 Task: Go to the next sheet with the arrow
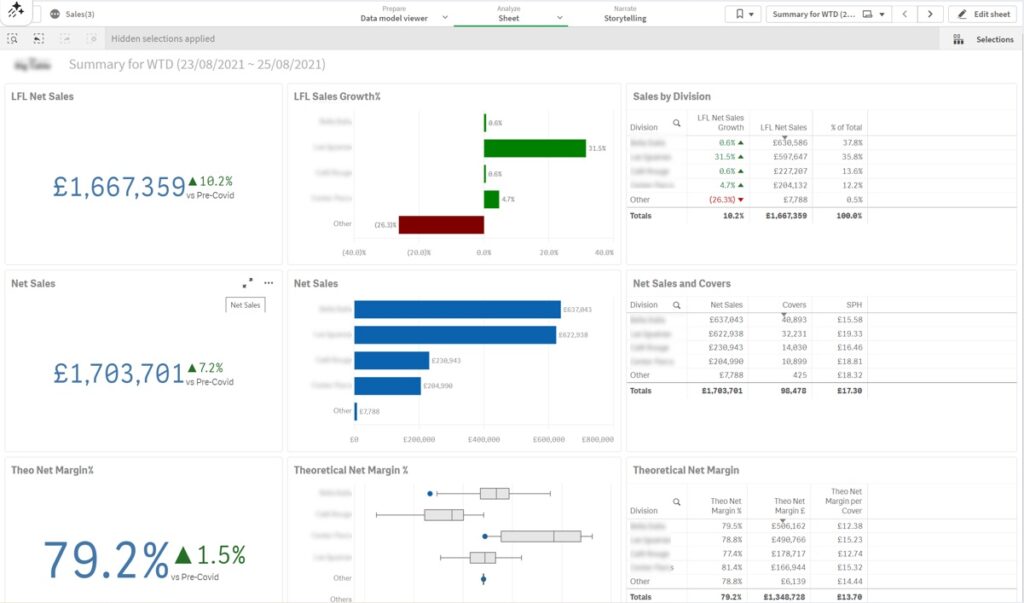coord(928,14)
